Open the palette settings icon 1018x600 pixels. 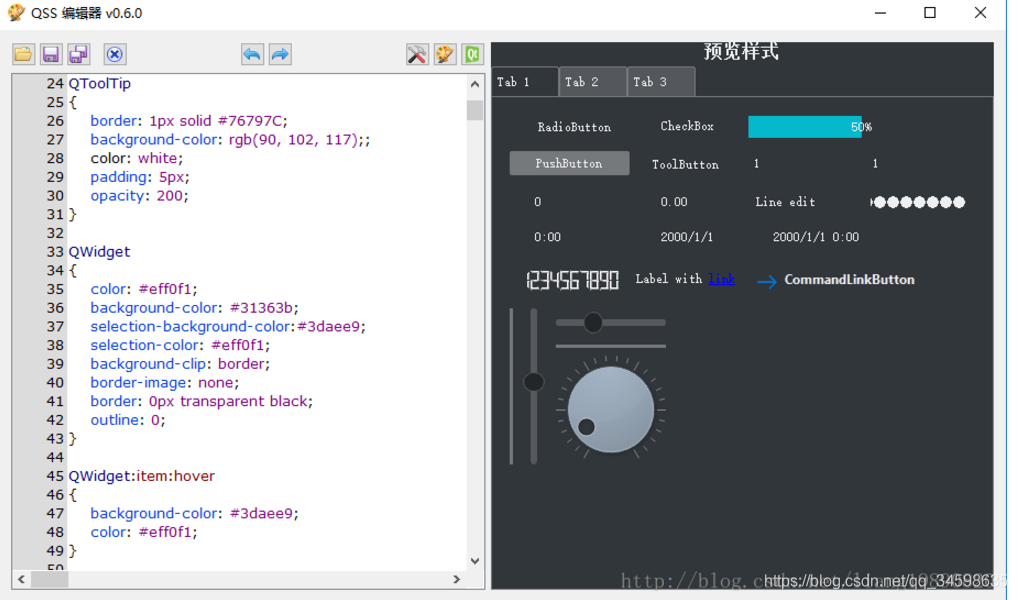pyautogui.click(x=444, y=54)
